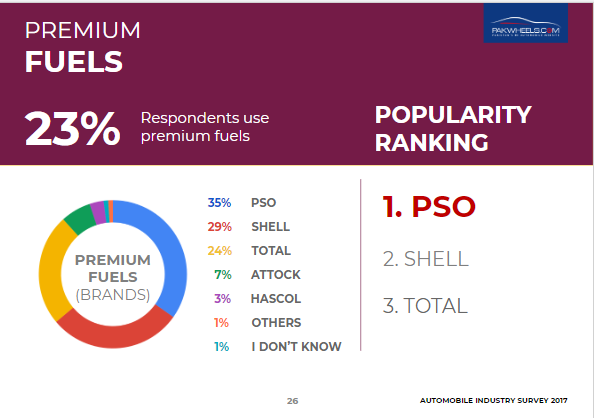Click the Premium Fuels (Brands) chart center
Image resolution: width=594 pixels, height=418 pixels.
click(x=113, y=277)
